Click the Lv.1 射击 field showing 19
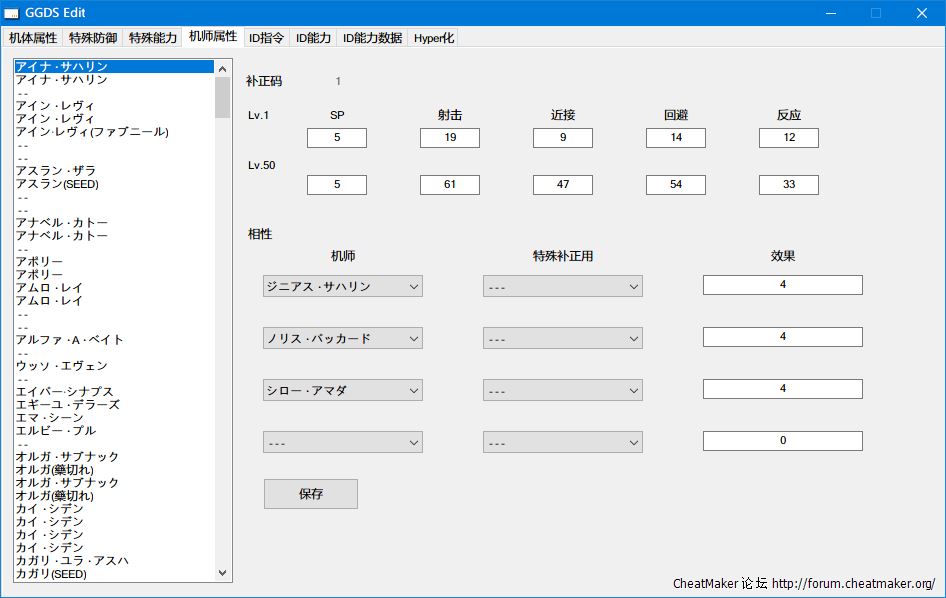 tap(449, 138)
